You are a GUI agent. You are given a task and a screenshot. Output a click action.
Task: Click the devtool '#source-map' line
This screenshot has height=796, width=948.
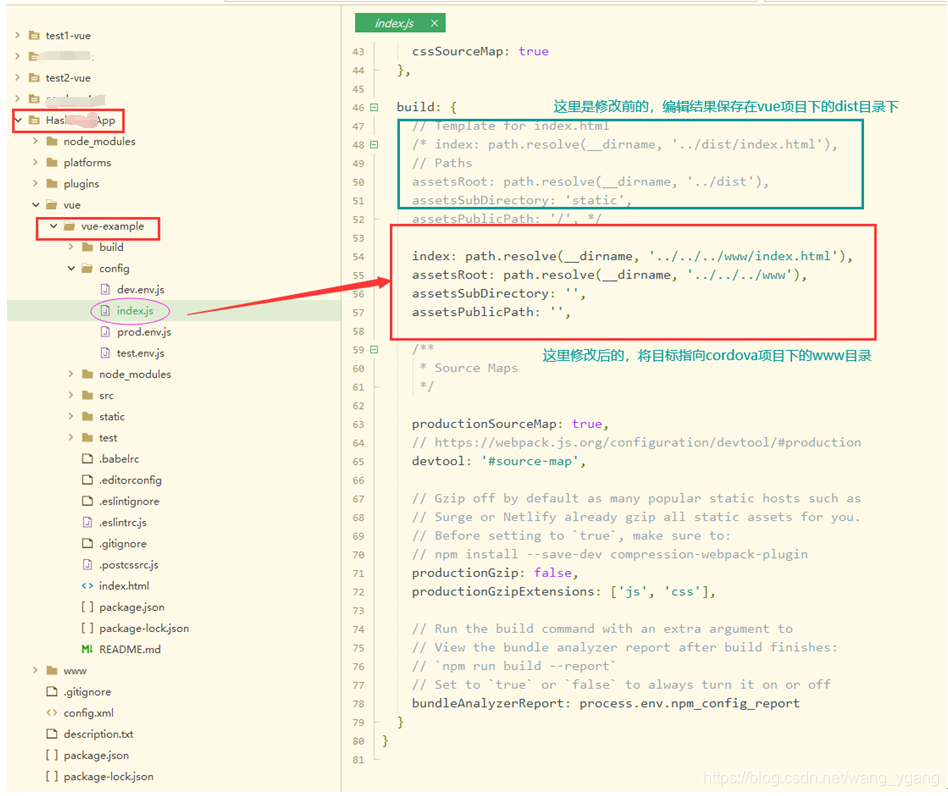point(499,461)
